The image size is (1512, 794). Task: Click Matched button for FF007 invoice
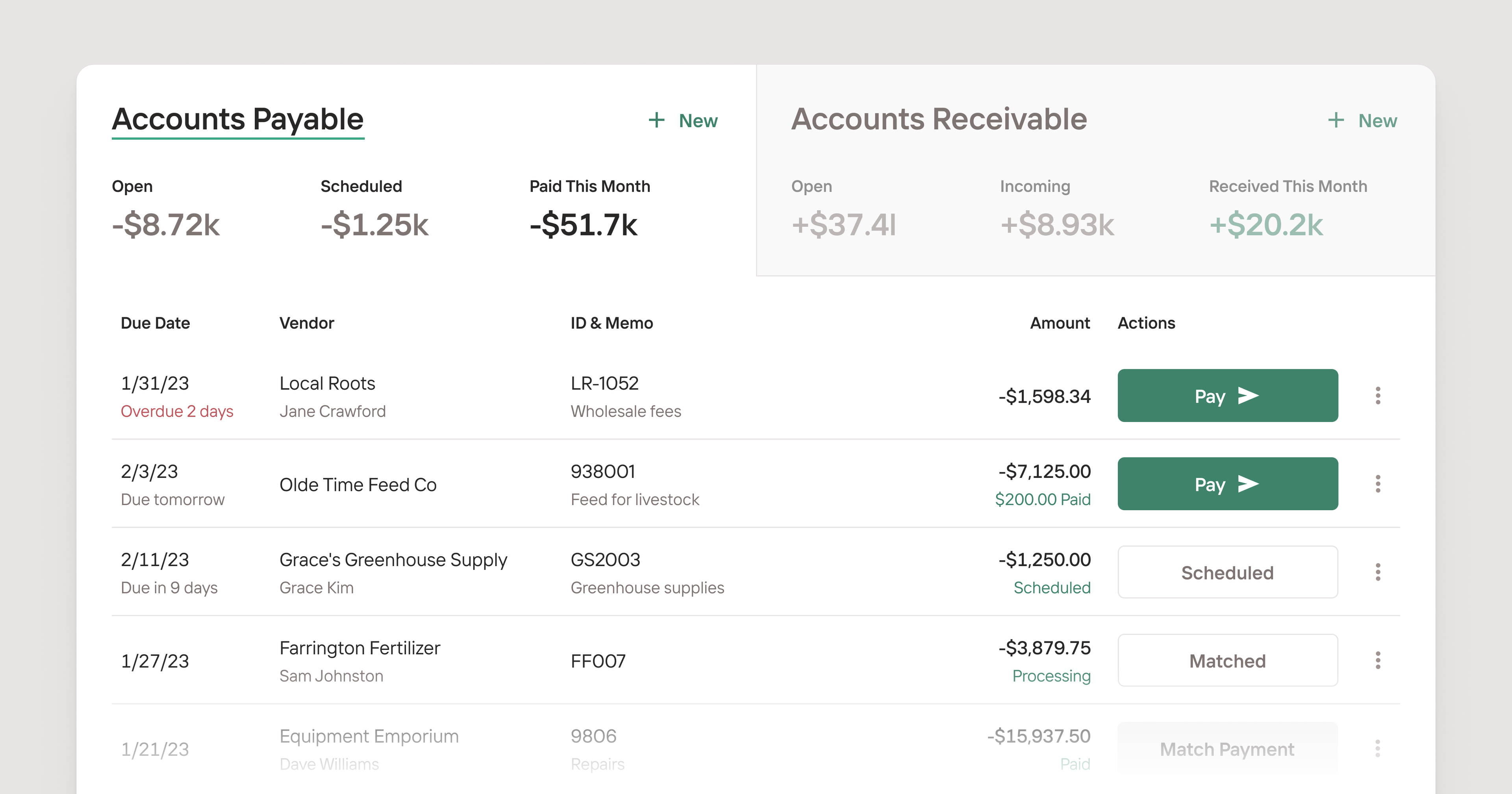pos(1227,660)
